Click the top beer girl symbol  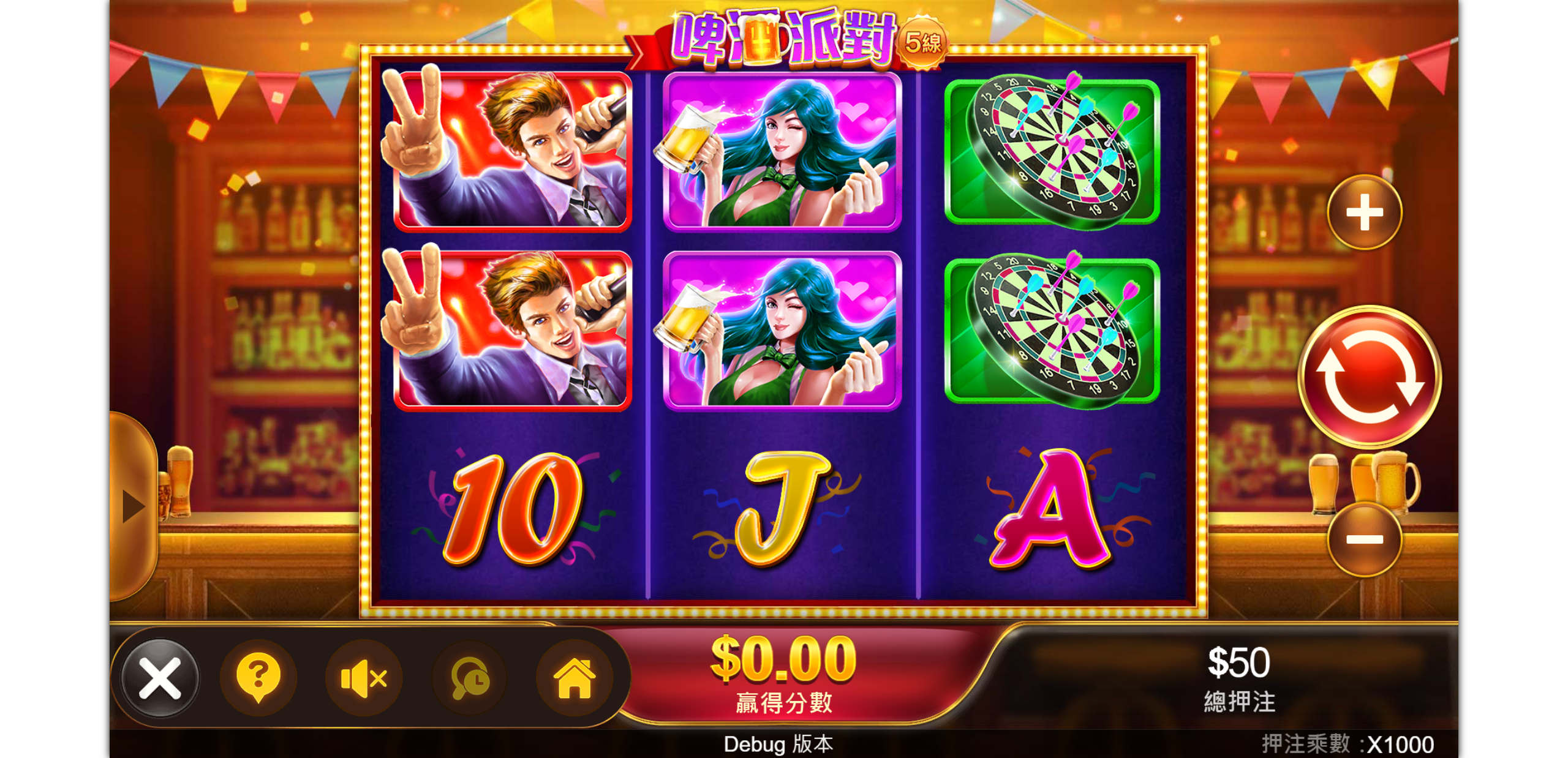(x=781, y=151)
